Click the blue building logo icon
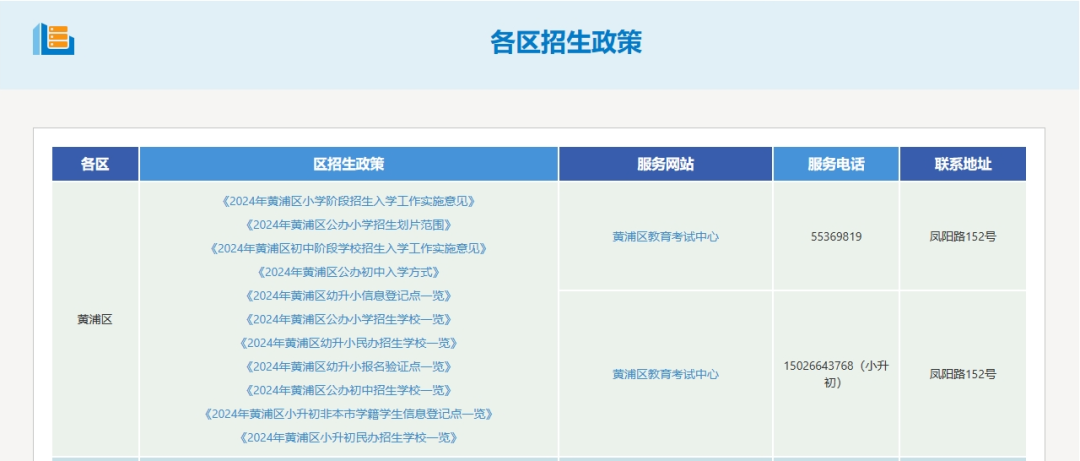The width and height of the screenshot is (1080, 461). (54, 39)
